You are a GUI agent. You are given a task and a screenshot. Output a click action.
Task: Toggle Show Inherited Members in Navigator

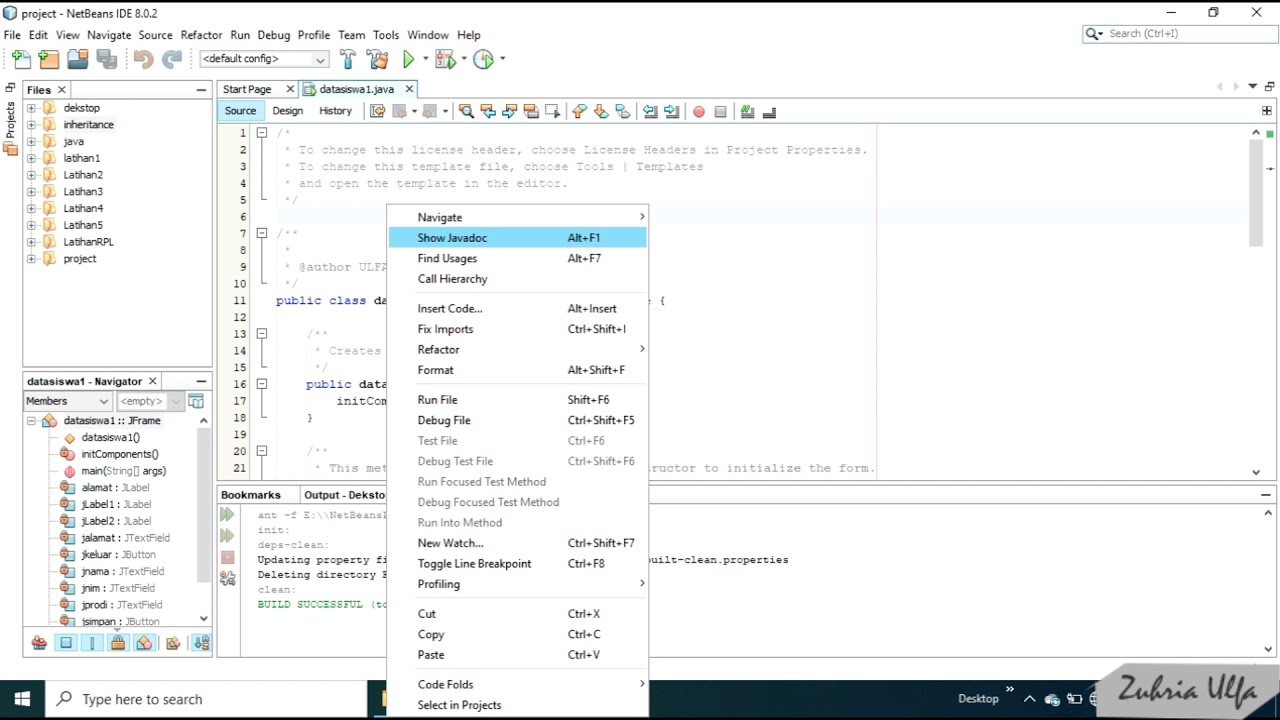tap(39, 643)
